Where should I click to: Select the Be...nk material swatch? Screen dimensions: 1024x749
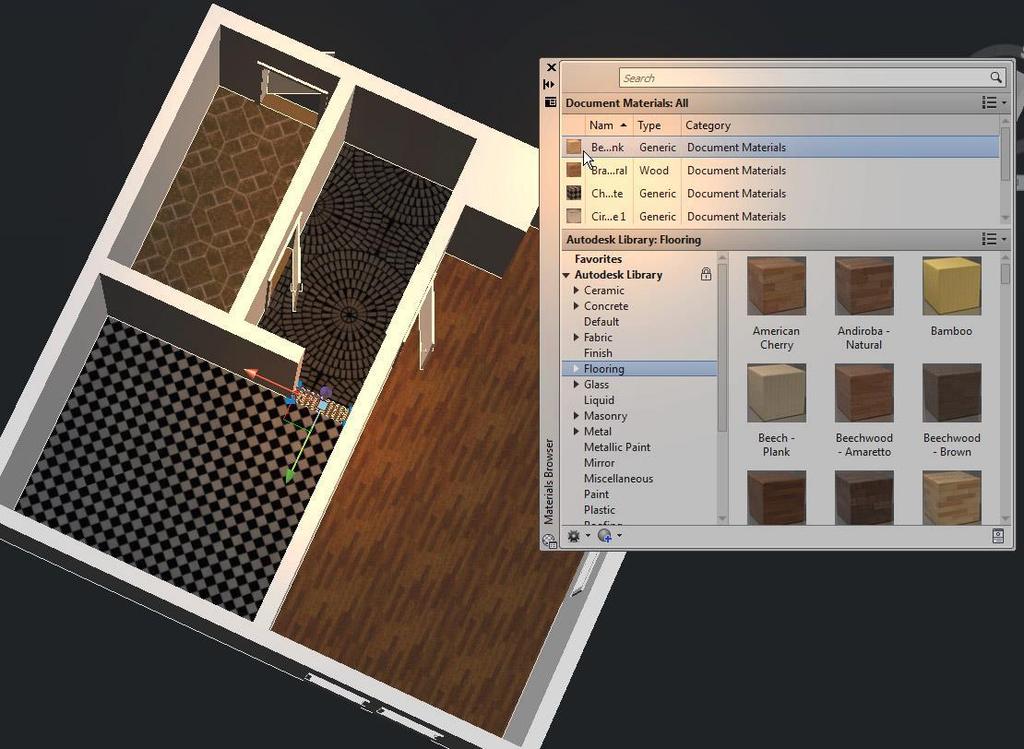tap(573, 147)
